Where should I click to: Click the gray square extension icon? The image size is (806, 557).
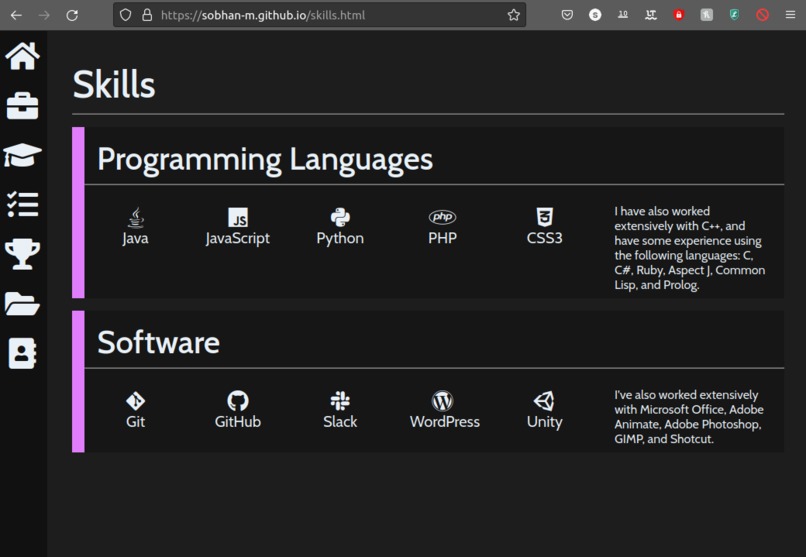coord(707,15)
